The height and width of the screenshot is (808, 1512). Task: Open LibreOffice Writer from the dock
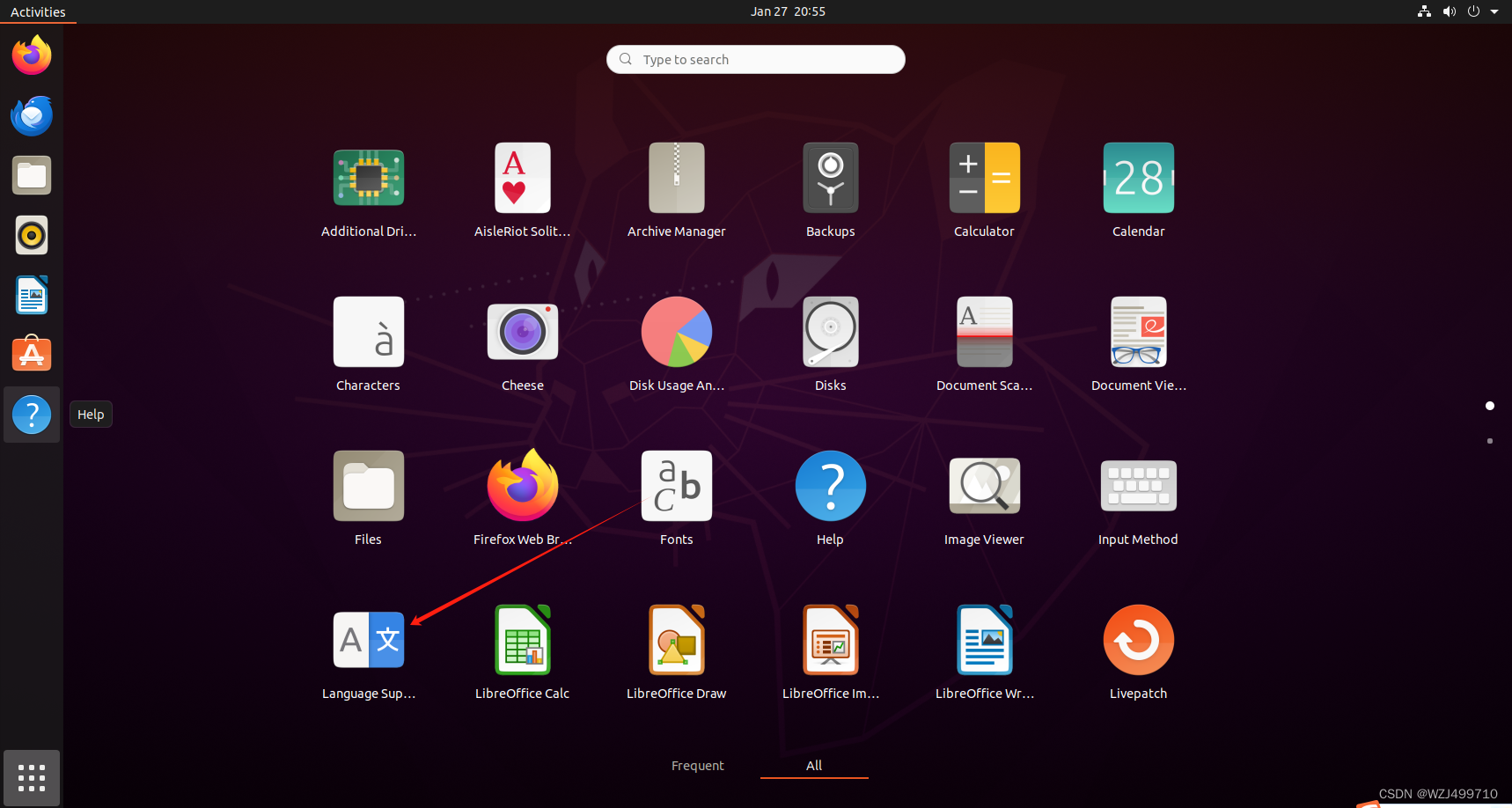point(32,295)
